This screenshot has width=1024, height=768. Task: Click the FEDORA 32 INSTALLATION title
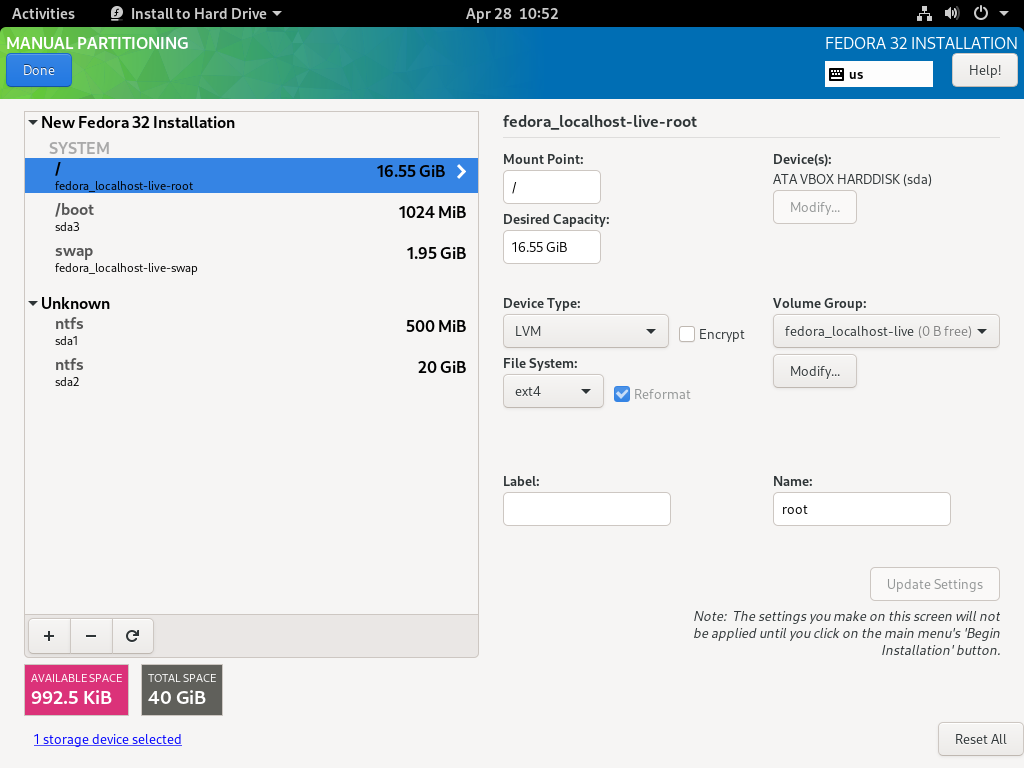click(x=921, y=43)
